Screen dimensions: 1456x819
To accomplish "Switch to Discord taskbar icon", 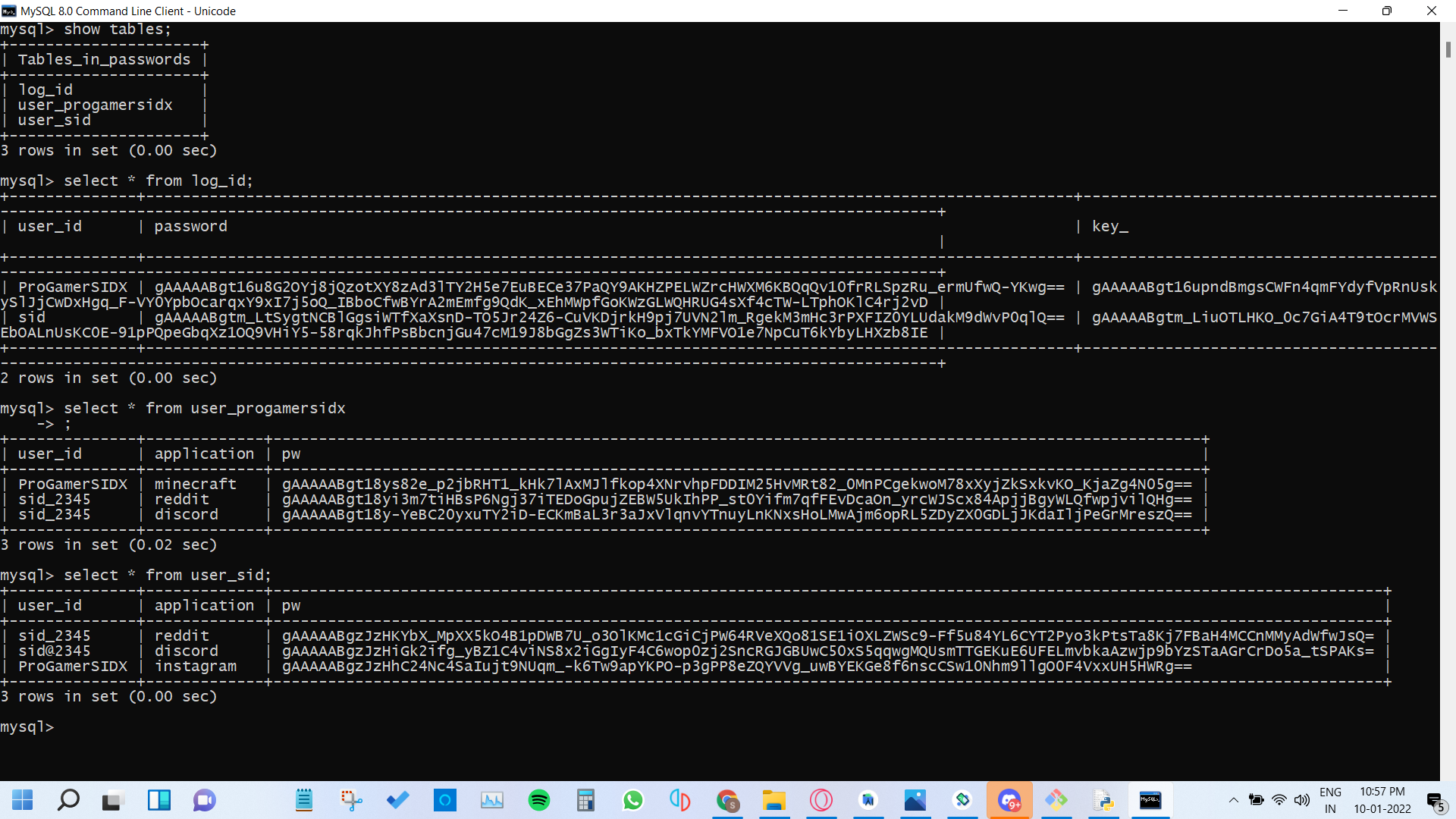I will click(1009, 800).
